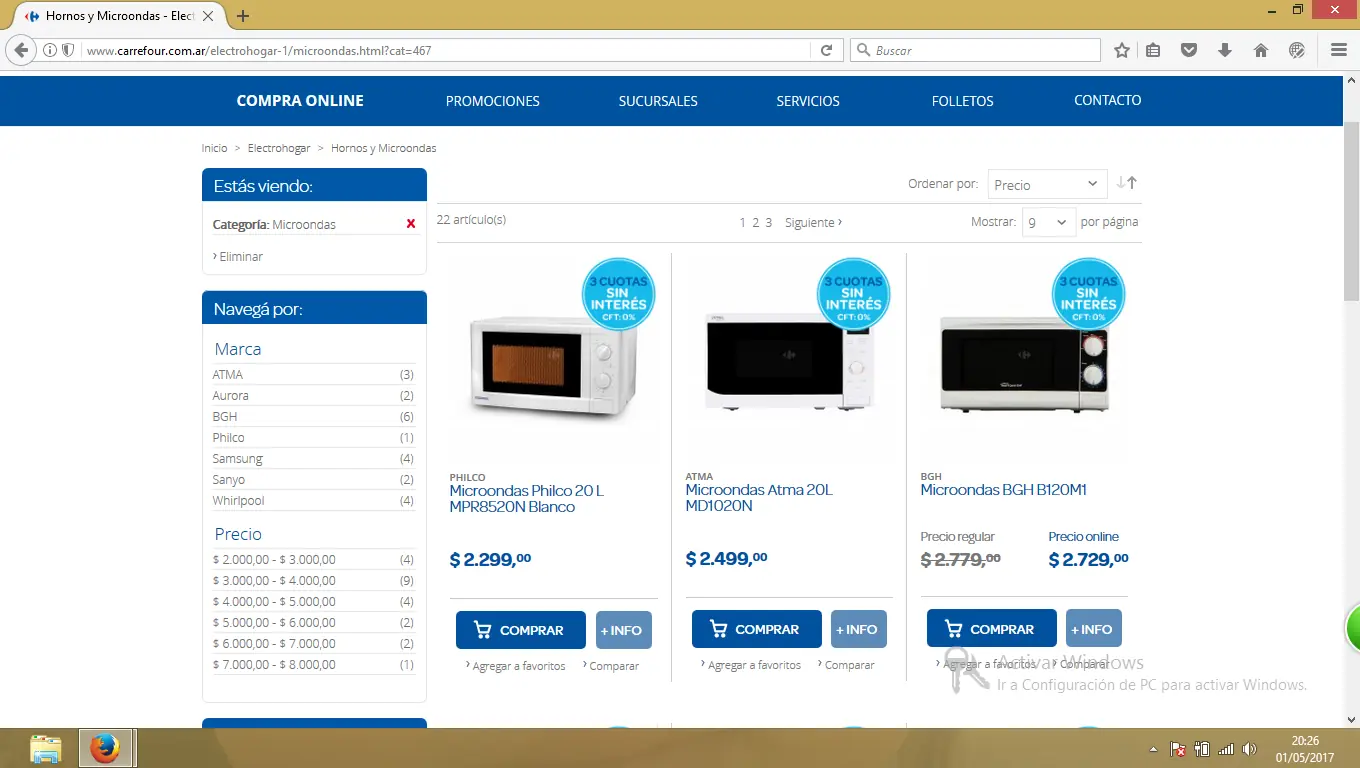The width and height of the screenshot is (1360, 768).
Task: Click the Eliminar filters link
Action: tap(241, 257)
